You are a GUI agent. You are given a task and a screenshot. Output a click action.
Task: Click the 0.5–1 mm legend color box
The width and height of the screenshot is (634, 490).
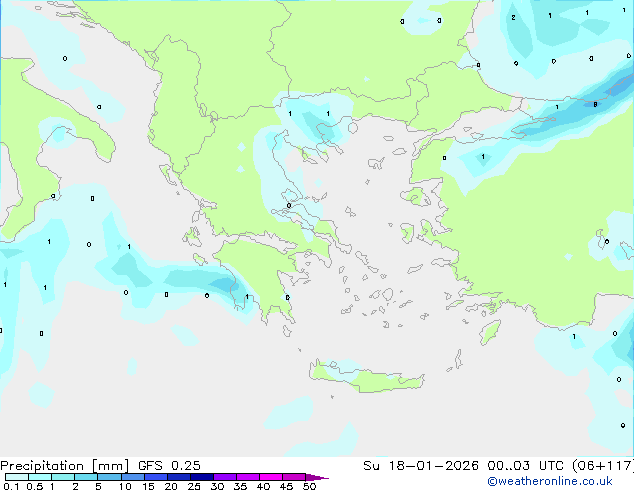tap(40, 477)
